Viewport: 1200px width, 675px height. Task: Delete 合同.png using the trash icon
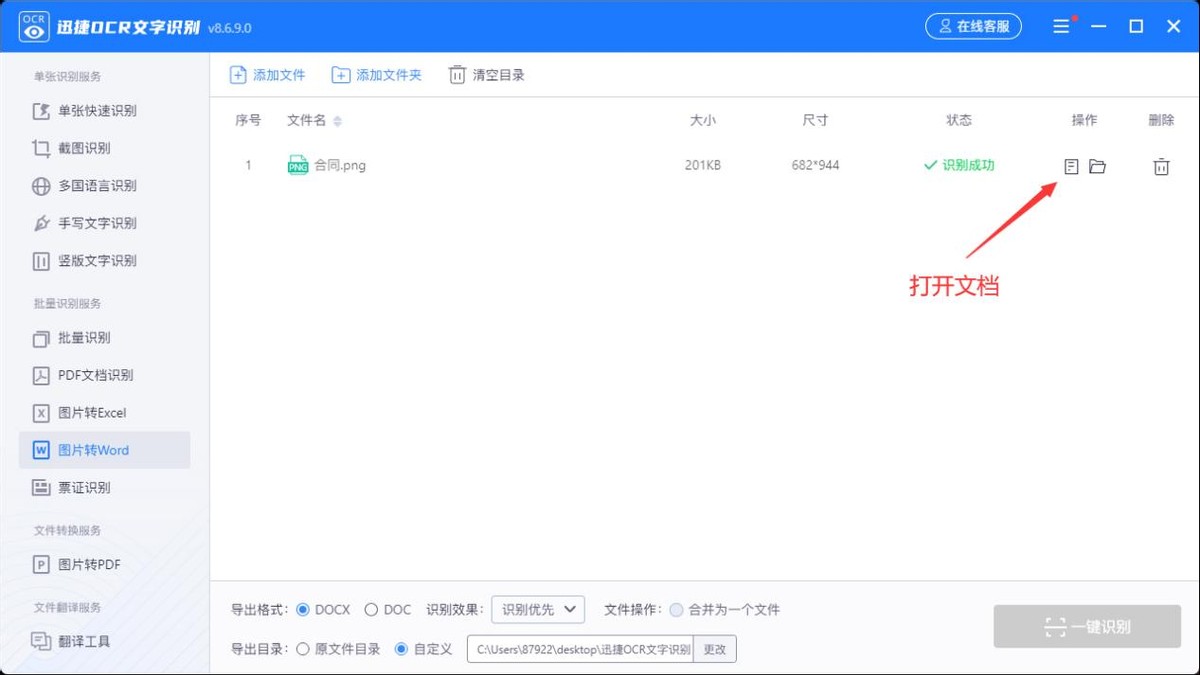pos(1160,166)
